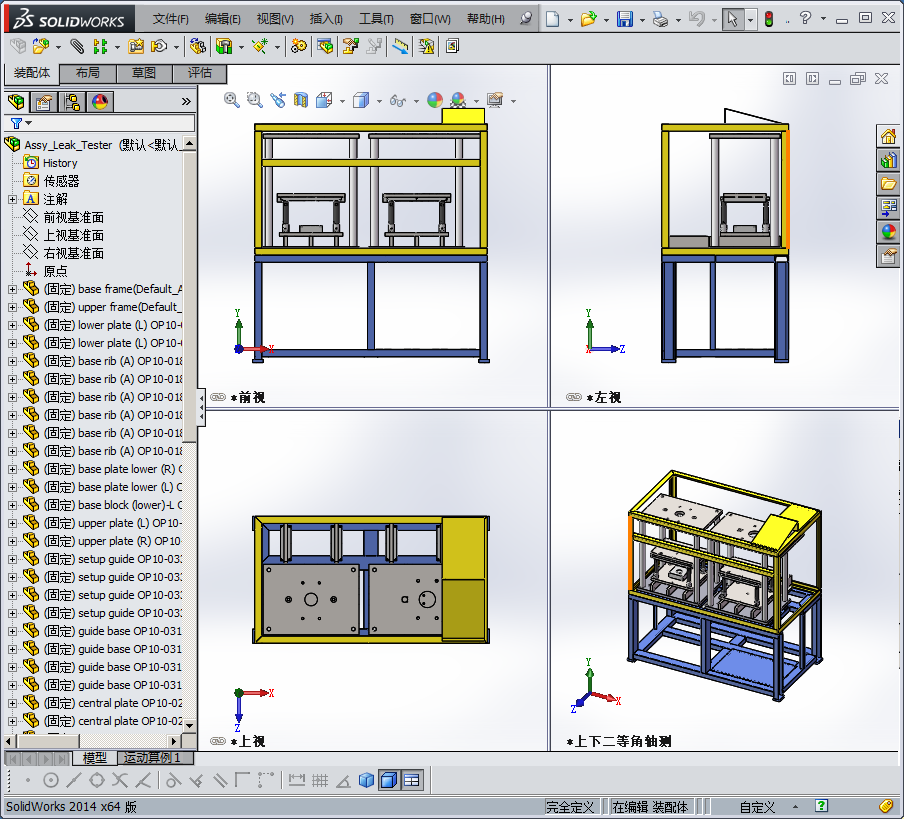Screen dimensions: 904x819
Task: Click the Hide/Show Items glasses icon
Action: pyautogui.click(x=398, y=100)
